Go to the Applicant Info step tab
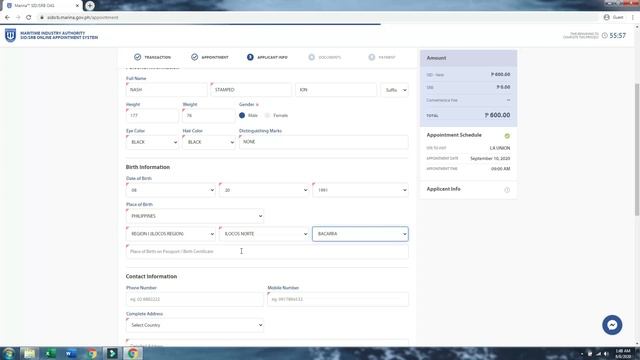This screenshot has width=640, height=360. 267,57
